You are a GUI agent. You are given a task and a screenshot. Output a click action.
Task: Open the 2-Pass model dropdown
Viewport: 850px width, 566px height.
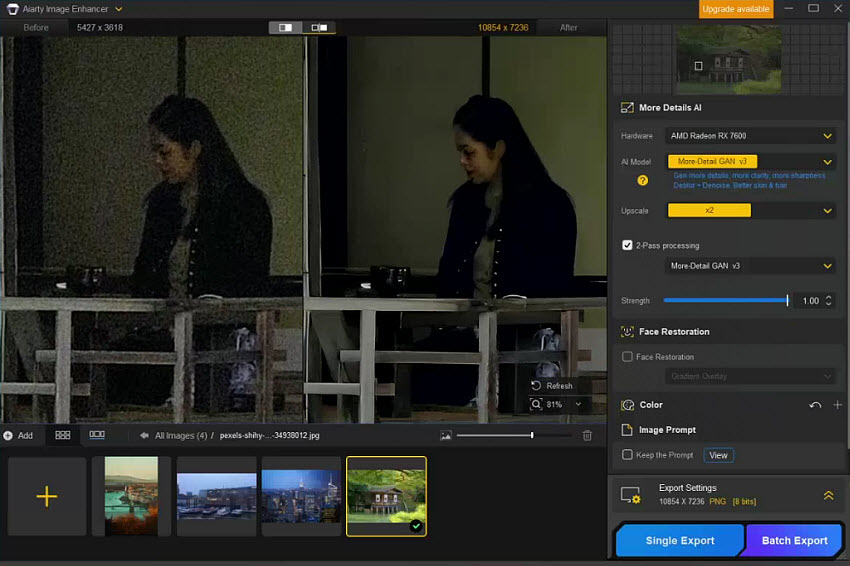coord(751,266)
